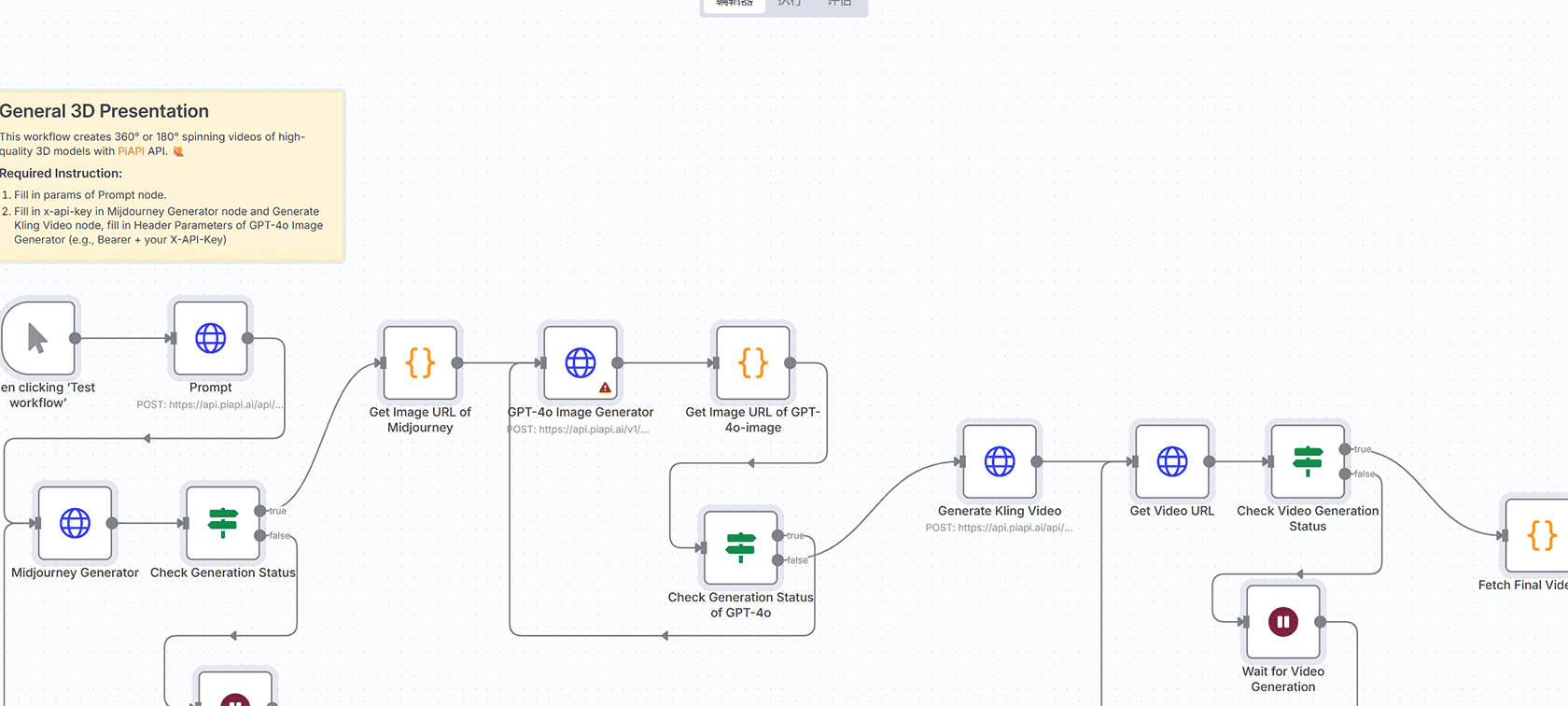Select Get Image URL of Midjourney node
Viewport: 1568px width, 706px height.
420,362
